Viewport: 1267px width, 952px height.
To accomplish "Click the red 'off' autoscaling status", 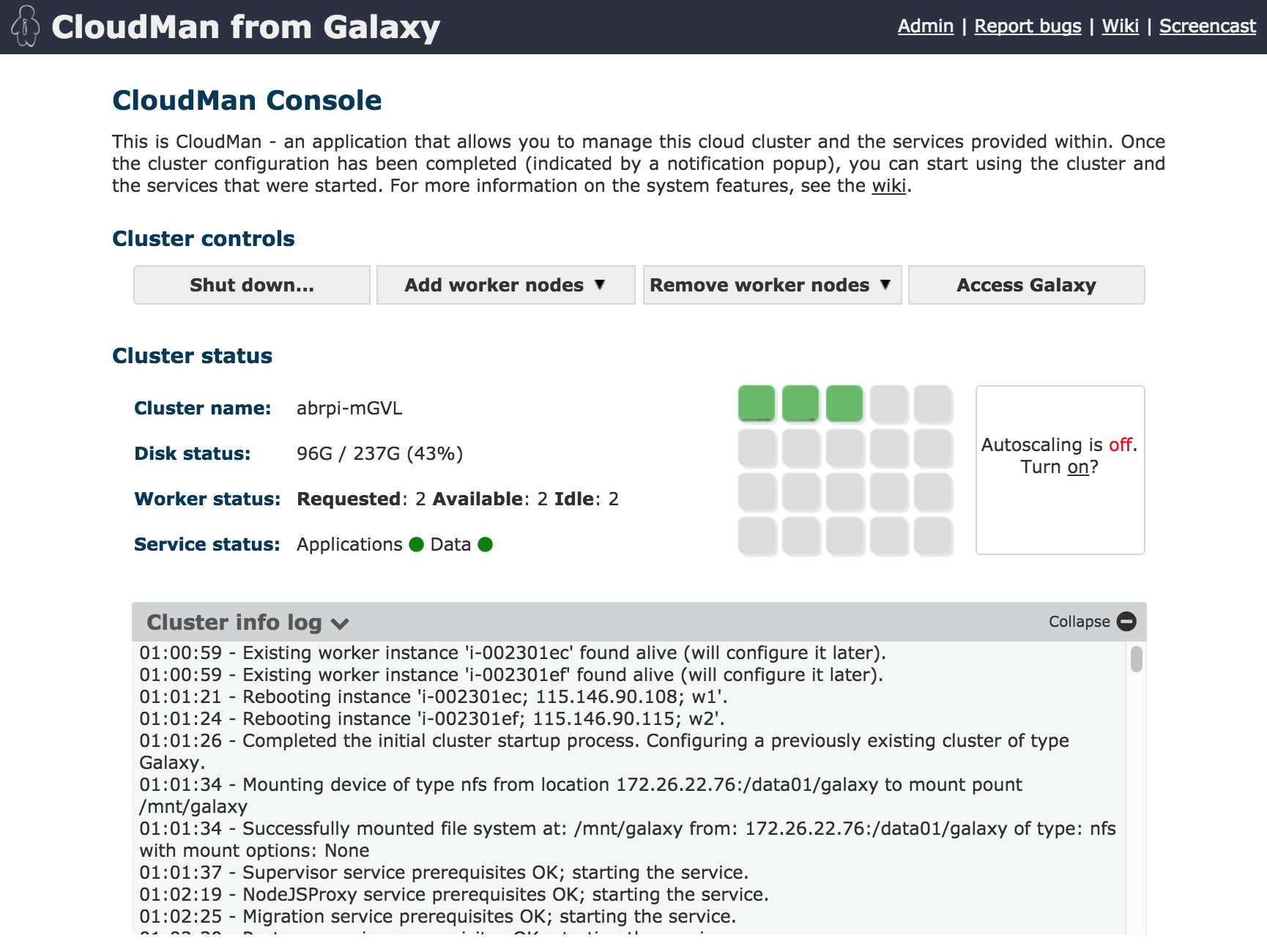I will 1121,445.
